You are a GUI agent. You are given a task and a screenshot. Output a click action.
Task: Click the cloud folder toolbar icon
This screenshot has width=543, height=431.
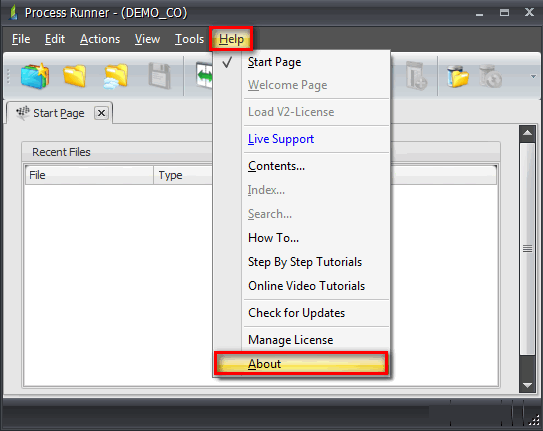click(x=116, y=76)
